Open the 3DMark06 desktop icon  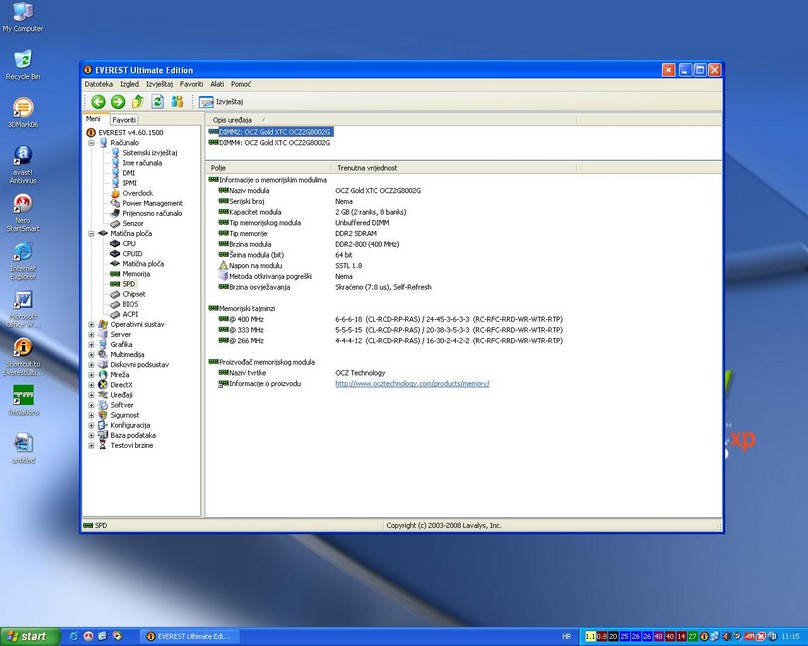(22, 109)
